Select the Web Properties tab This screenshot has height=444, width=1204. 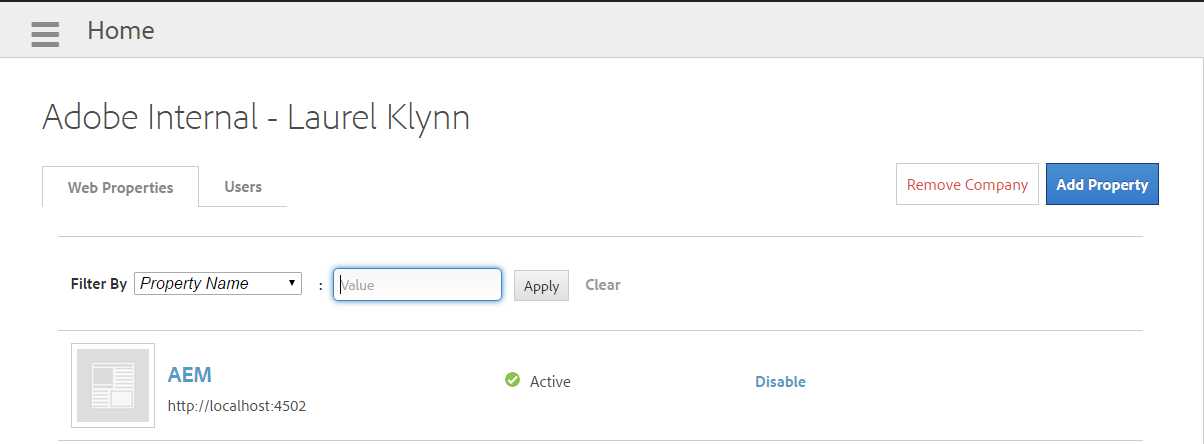tap(120, 187)
